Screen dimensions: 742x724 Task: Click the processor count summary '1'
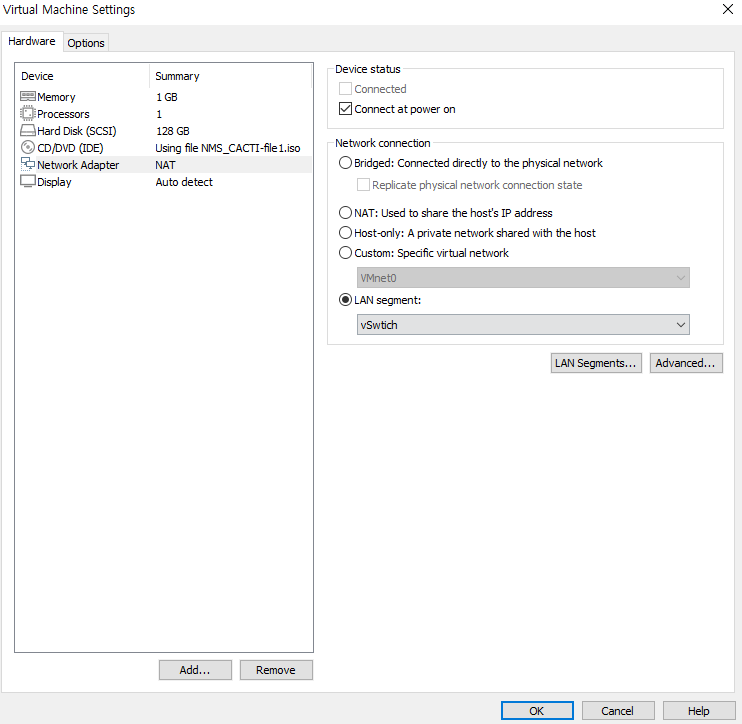159,114
